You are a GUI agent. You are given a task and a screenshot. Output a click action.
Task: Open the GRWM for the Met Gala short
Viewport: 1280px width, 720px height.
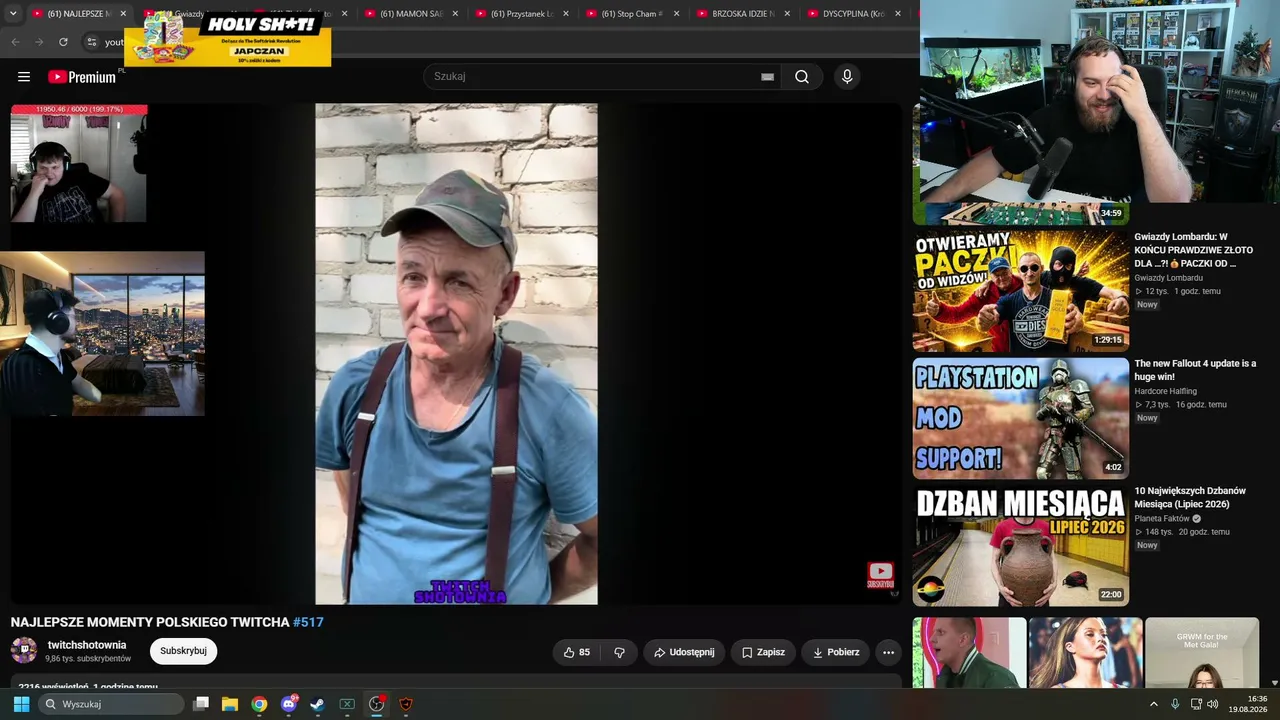[x=1202, y=652]
